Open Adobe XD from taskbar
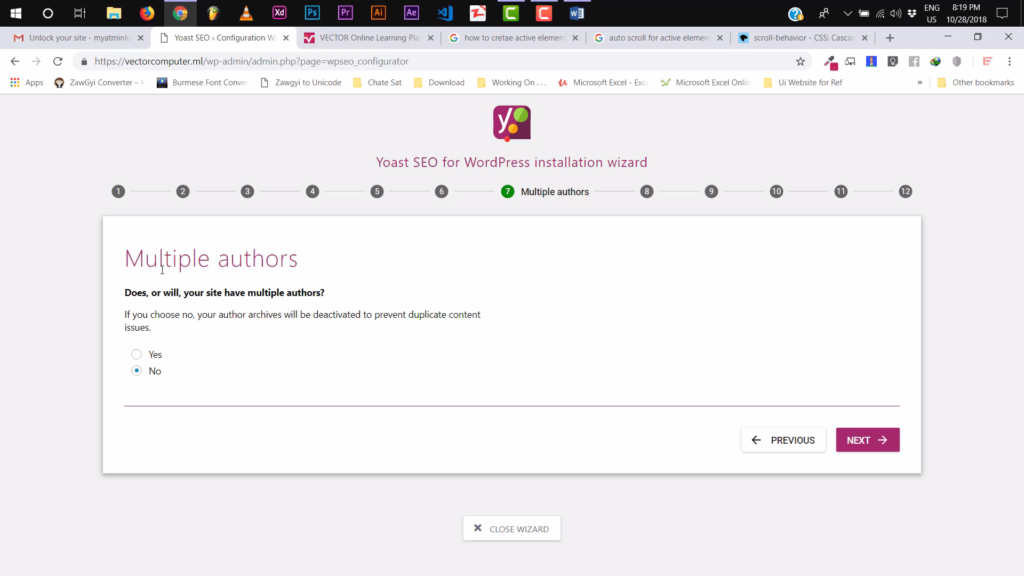 tap(279, 13)
